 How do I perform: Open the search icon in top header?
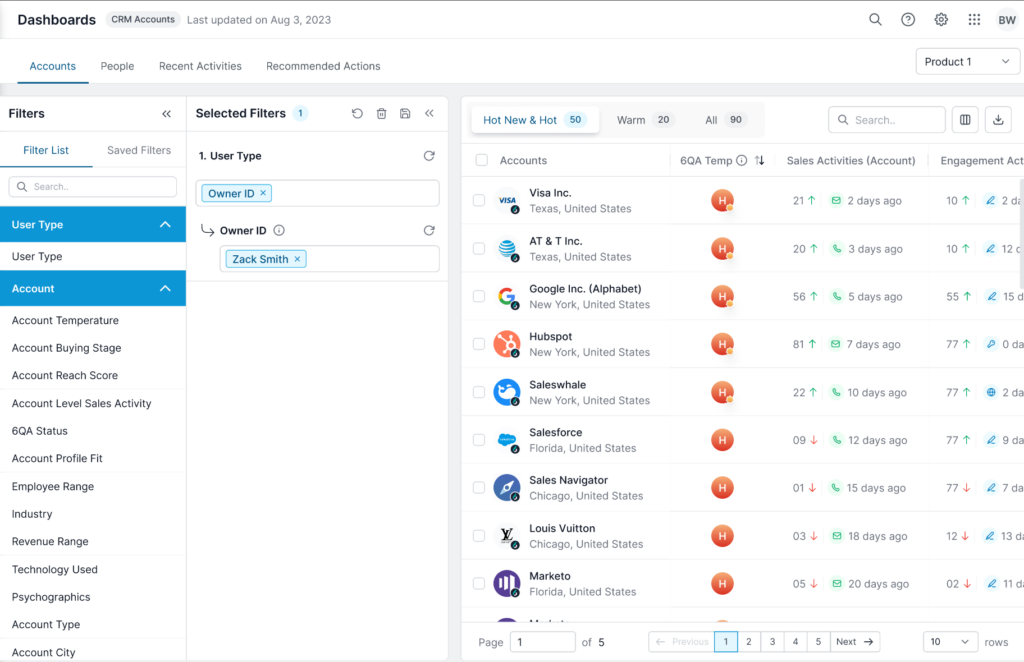point(875,20)
